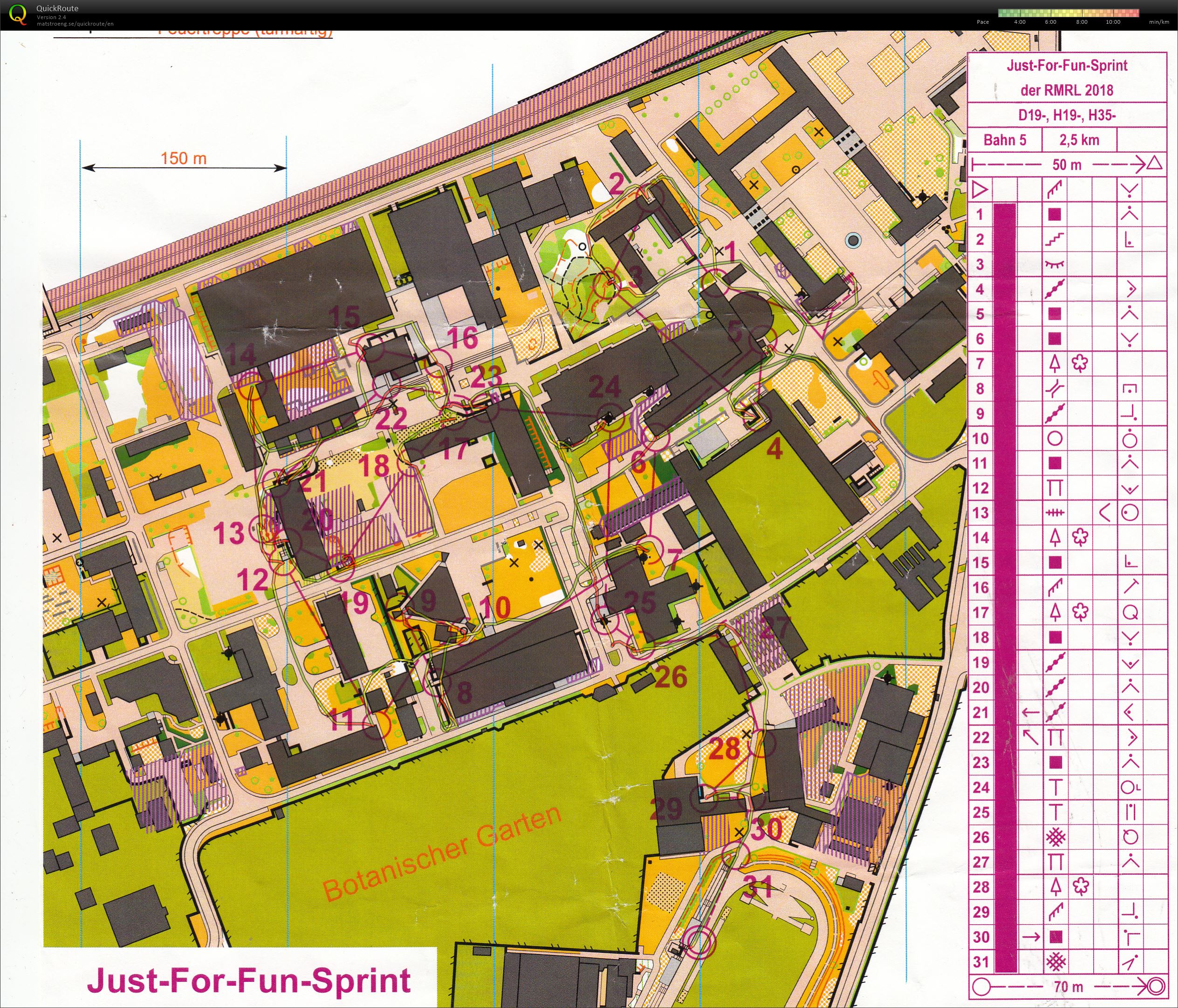This screenshot has width=1178, height=1008.
Task: Click the QuickRoute title text
Action: [57, 8]
